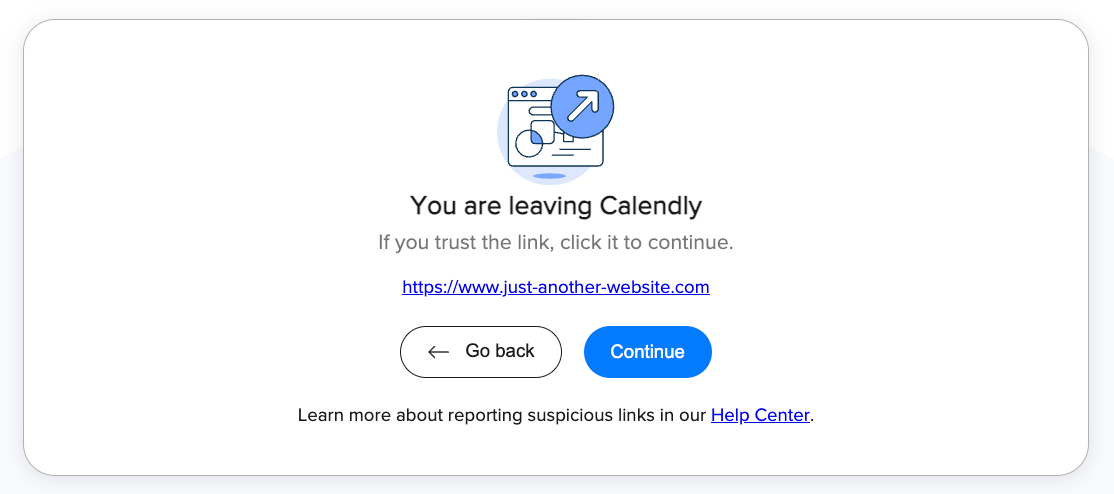The height and width of the screenshot is (494, 1114).
Task: Open the just-another-website.com link
Action: click(556, 287)
